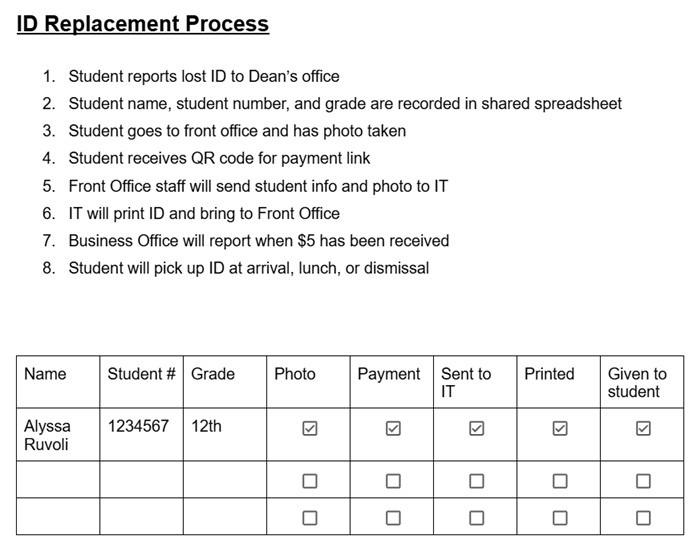697x548 pixels.
Task: Uncheck the Photo checkbox for Alyssa Ruvoli
Action: click(x=310, y=428)
